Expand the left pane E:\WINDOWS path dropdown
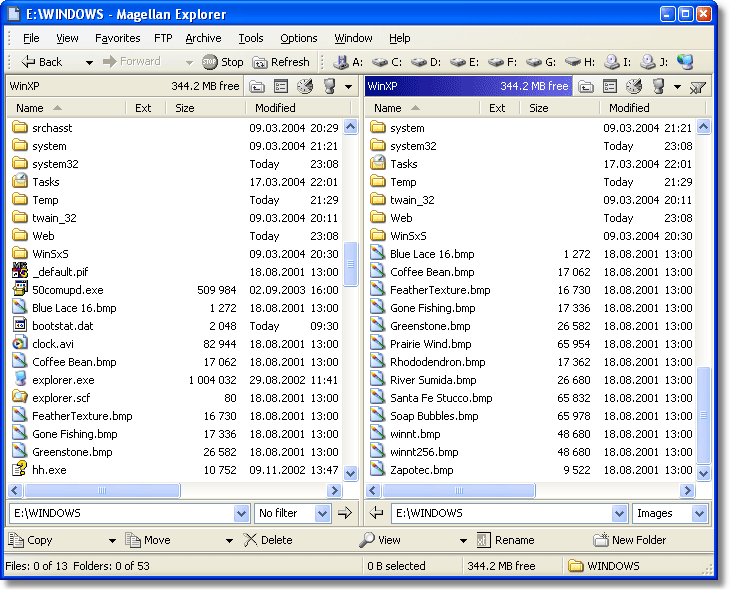This screenshot has height=592, width=730. pyautogui.click(x=241, y=513)
